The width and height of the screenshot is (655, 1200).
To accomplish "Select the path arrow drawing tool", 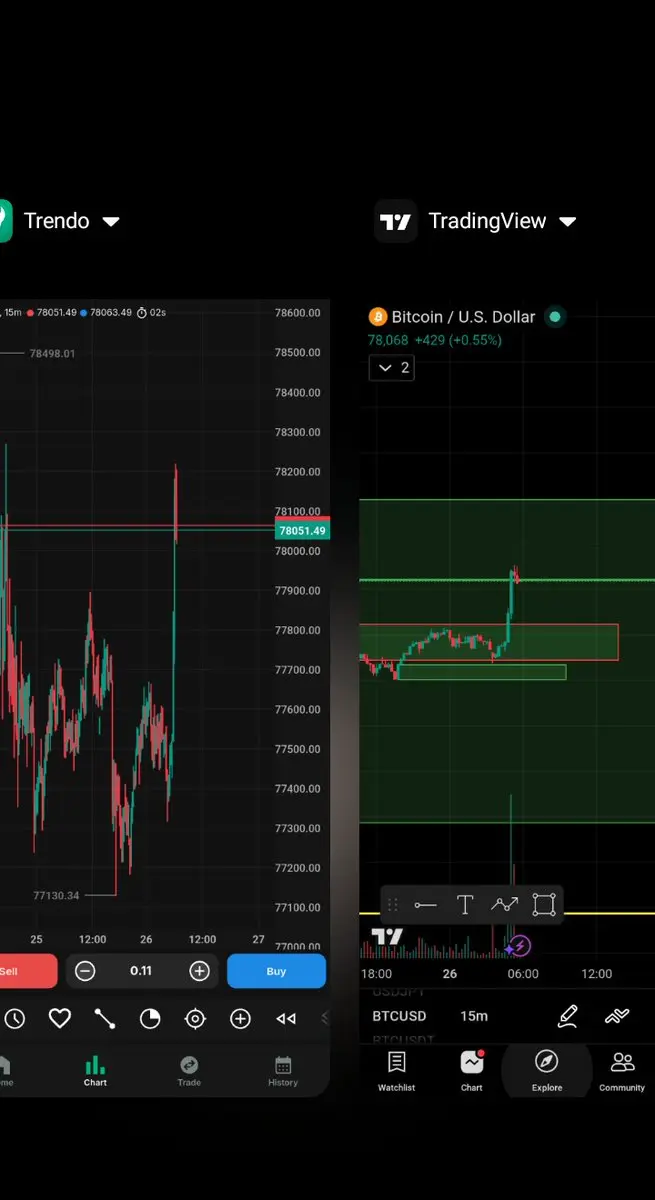I will click(504, 905).
